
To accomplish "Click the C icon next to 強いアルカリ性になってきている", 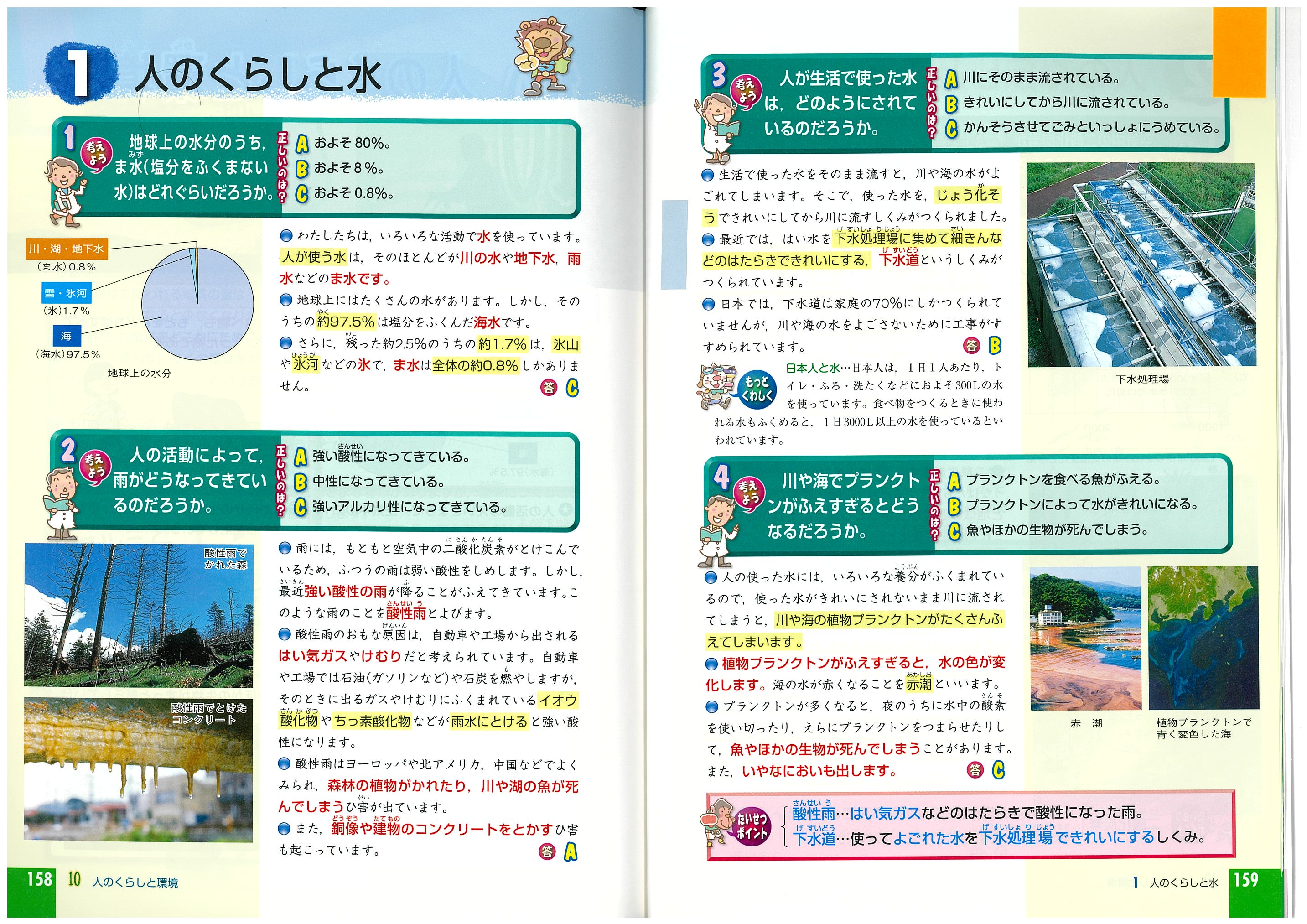I will 300,507.
